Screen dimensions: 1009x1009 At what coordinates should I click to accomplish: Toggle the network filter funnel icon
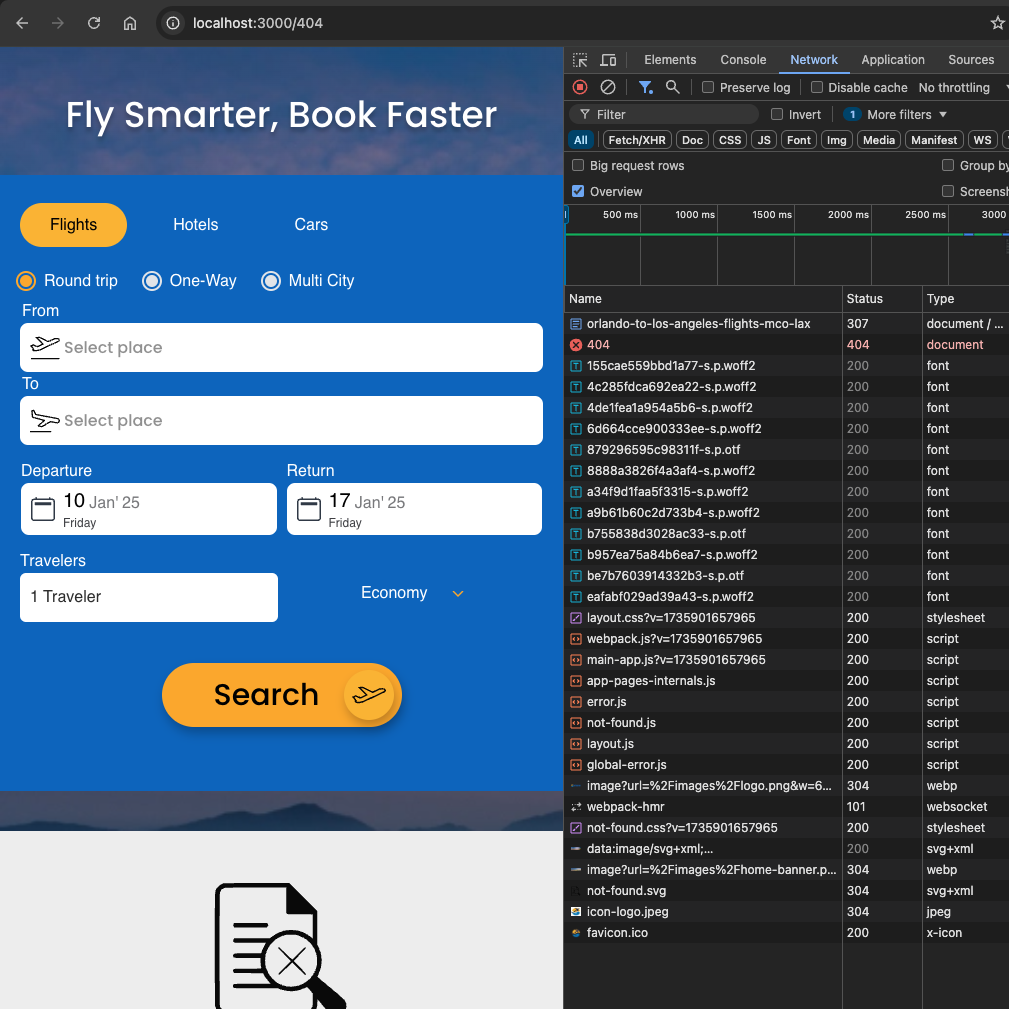click(x=645, y=87)
